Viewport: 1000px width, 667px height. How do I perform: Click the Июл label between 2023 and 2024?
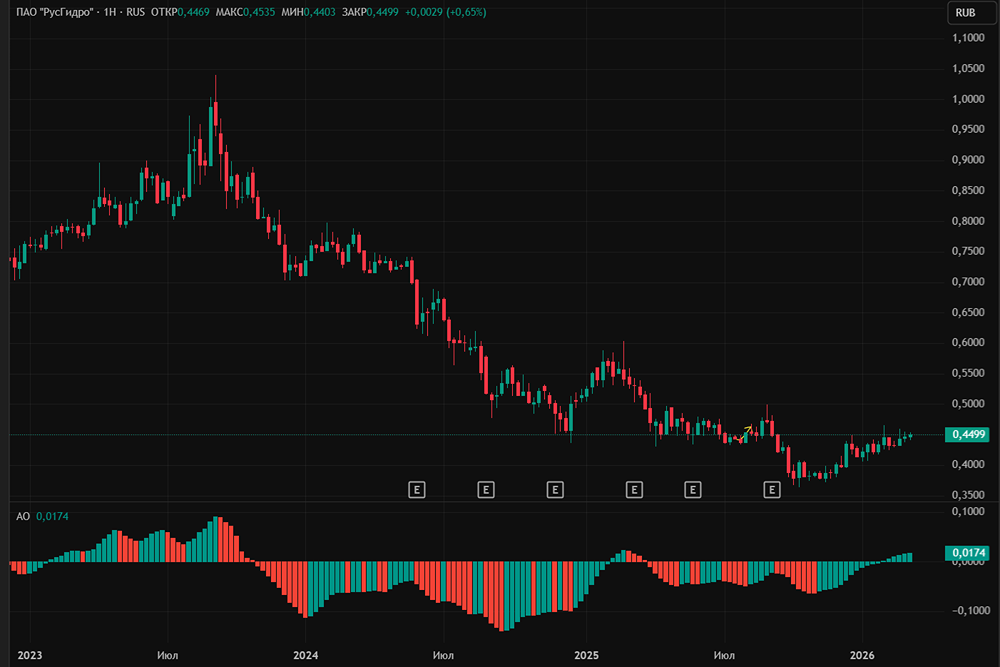pos(167,655)
